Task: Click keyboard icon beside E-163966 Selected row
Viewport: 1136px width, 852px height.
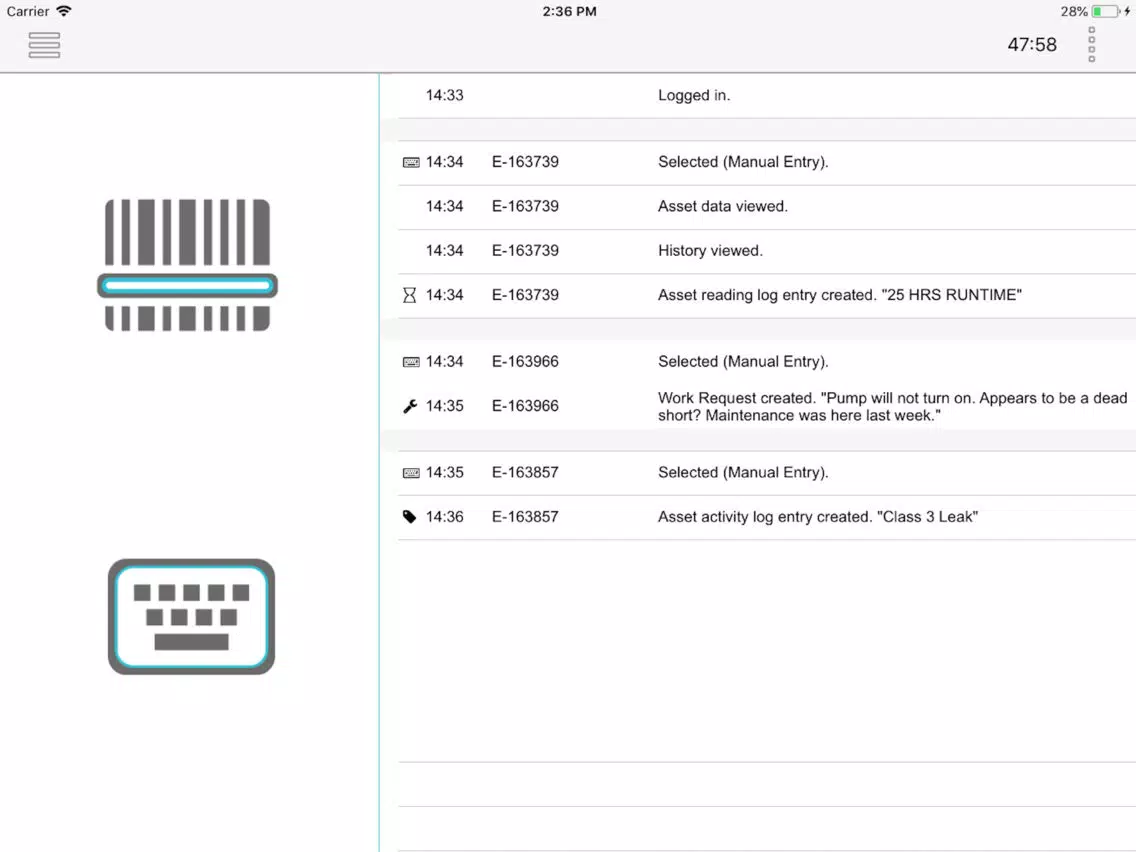Action: [411, 362]
